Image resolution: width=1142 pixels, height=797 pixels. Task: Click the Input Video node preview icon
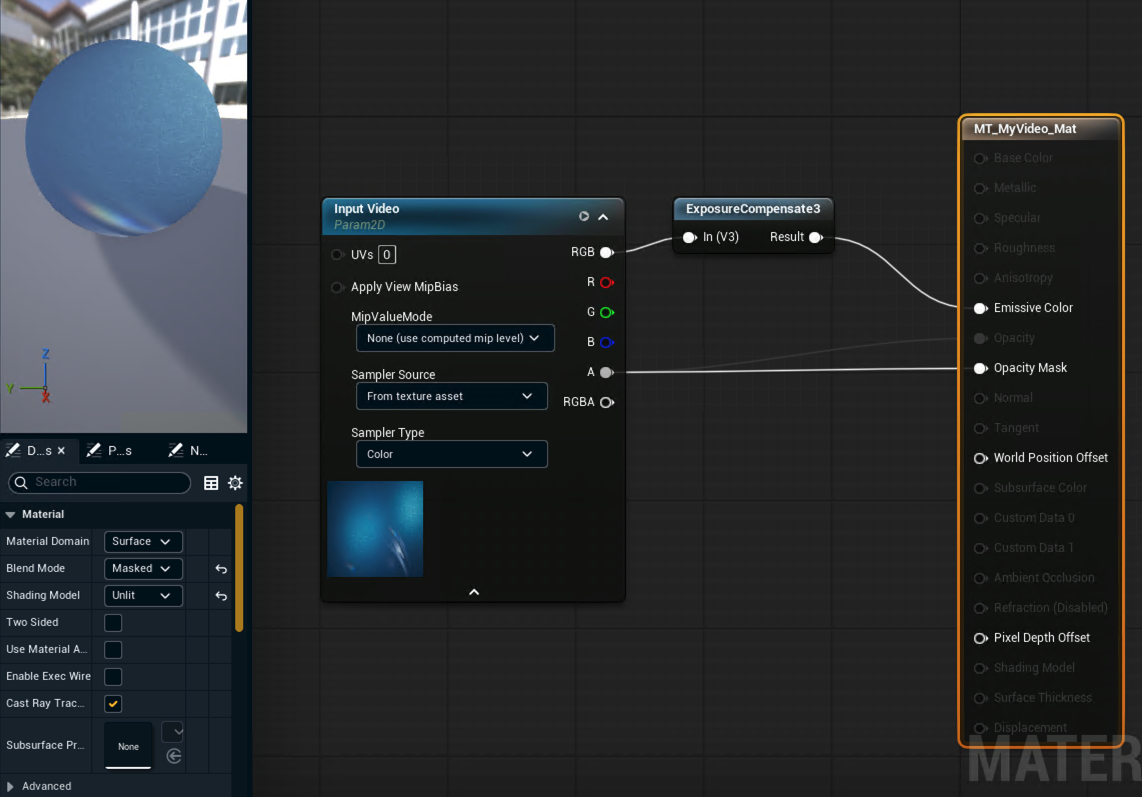click(583, 216)
